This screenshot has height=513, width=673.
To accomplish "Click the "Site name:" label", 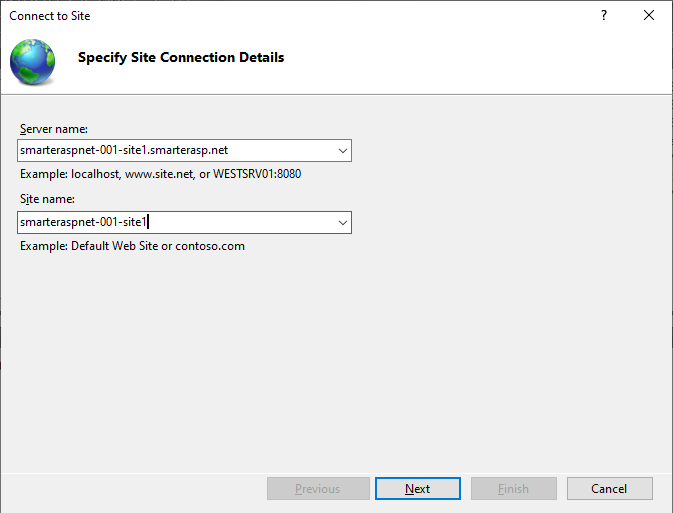I will (46, 200).
